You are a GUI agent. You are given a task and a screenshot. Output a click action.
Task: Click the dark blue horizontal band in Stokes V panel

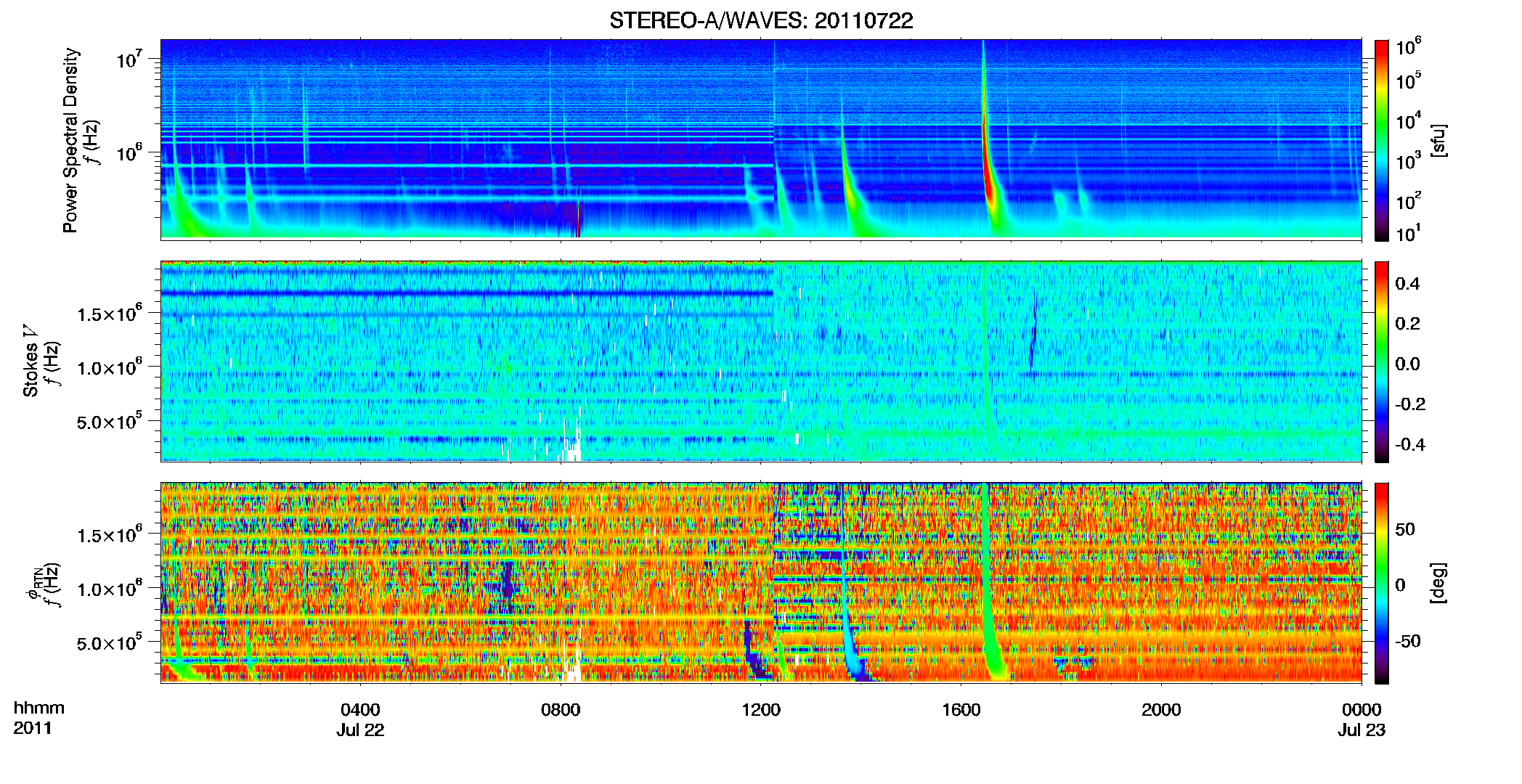[x=467, y=293]
